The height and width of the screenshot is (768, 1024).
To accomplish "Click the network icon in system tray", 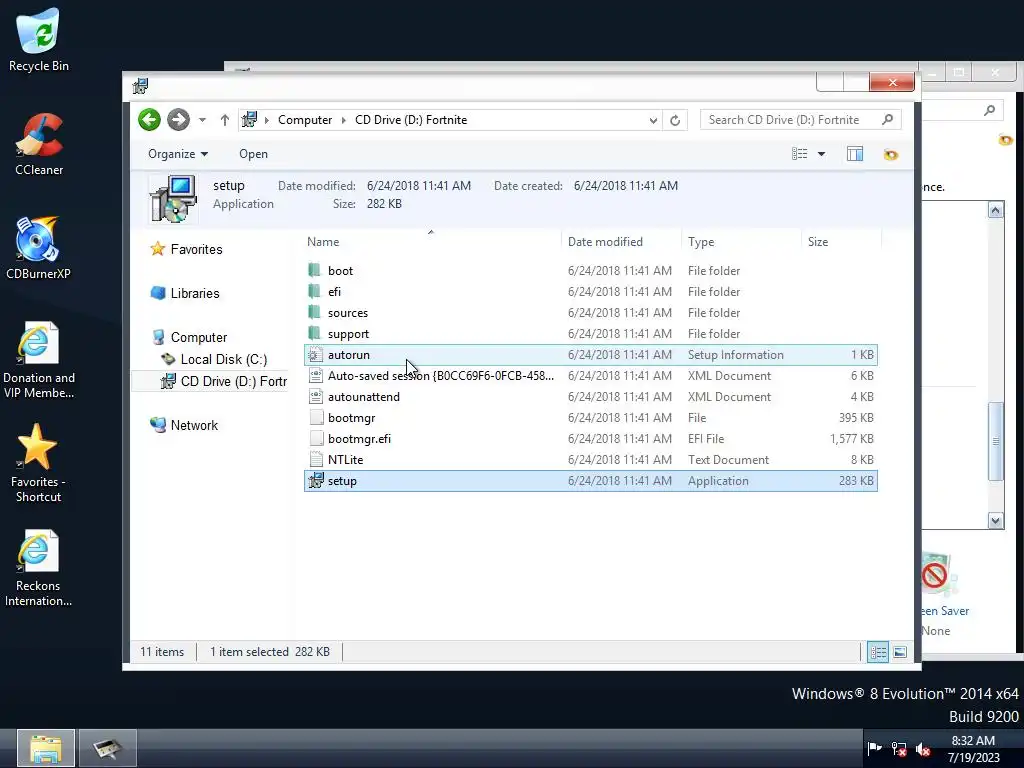I will pos(899,749).
